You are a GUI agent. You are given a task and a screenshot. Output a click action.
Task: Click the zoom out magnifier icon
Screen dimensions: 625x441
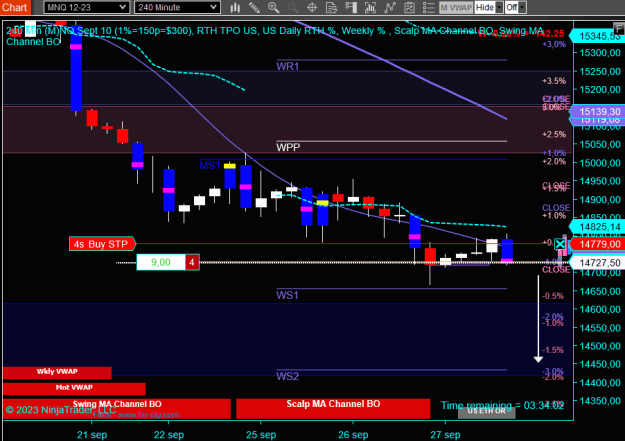click(x=293, y=8)
